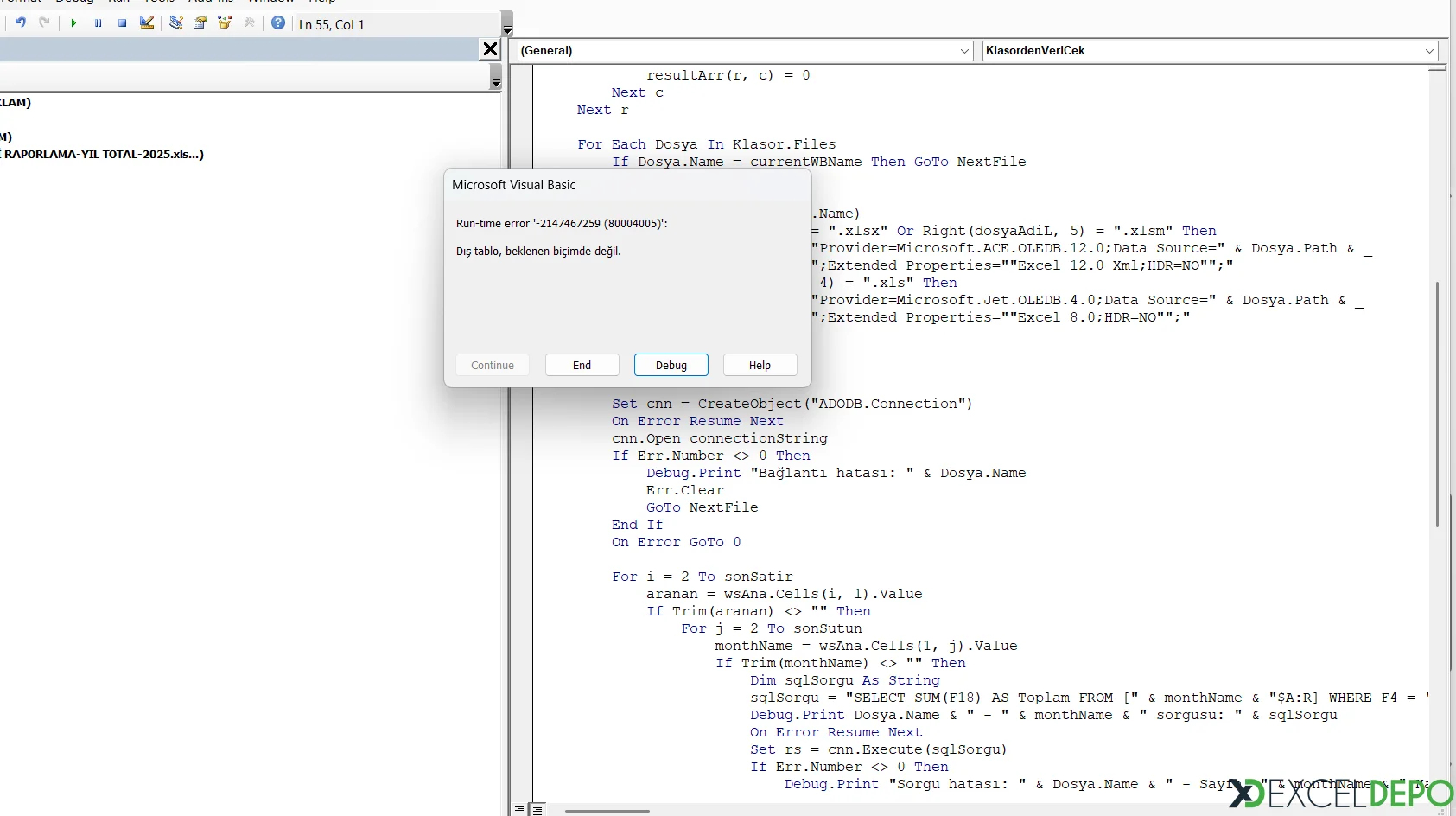Viewport: 1456px width, 816px height.
Task: Click the Break (pause) toolbar icon
Action: (x=98, y=23)
